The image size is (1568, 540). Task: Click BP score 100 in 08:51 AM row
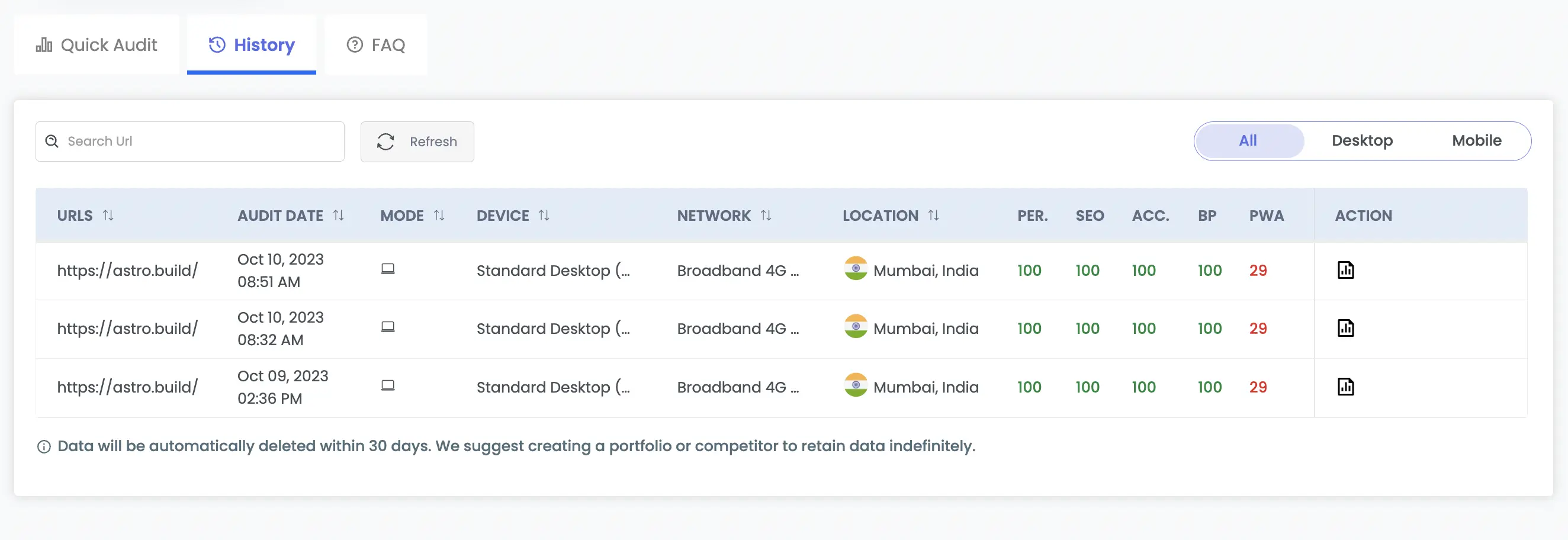1210,271
